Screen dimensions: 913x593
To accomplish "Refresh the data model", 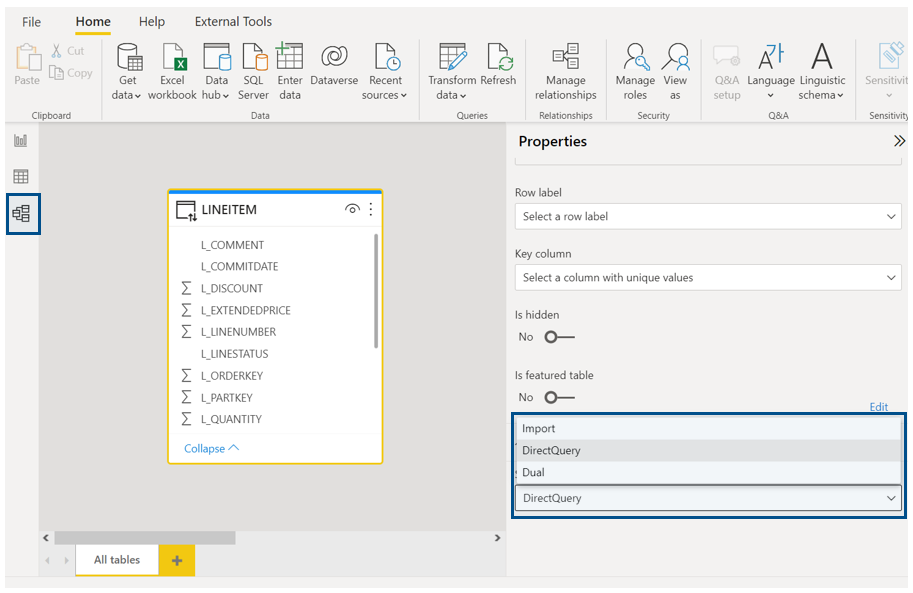I will (498, 64).
